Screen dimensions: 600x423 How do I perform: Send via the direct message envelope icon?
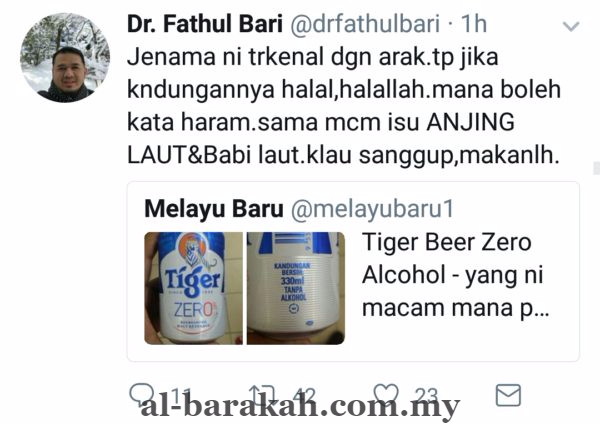tap(508, 395)
